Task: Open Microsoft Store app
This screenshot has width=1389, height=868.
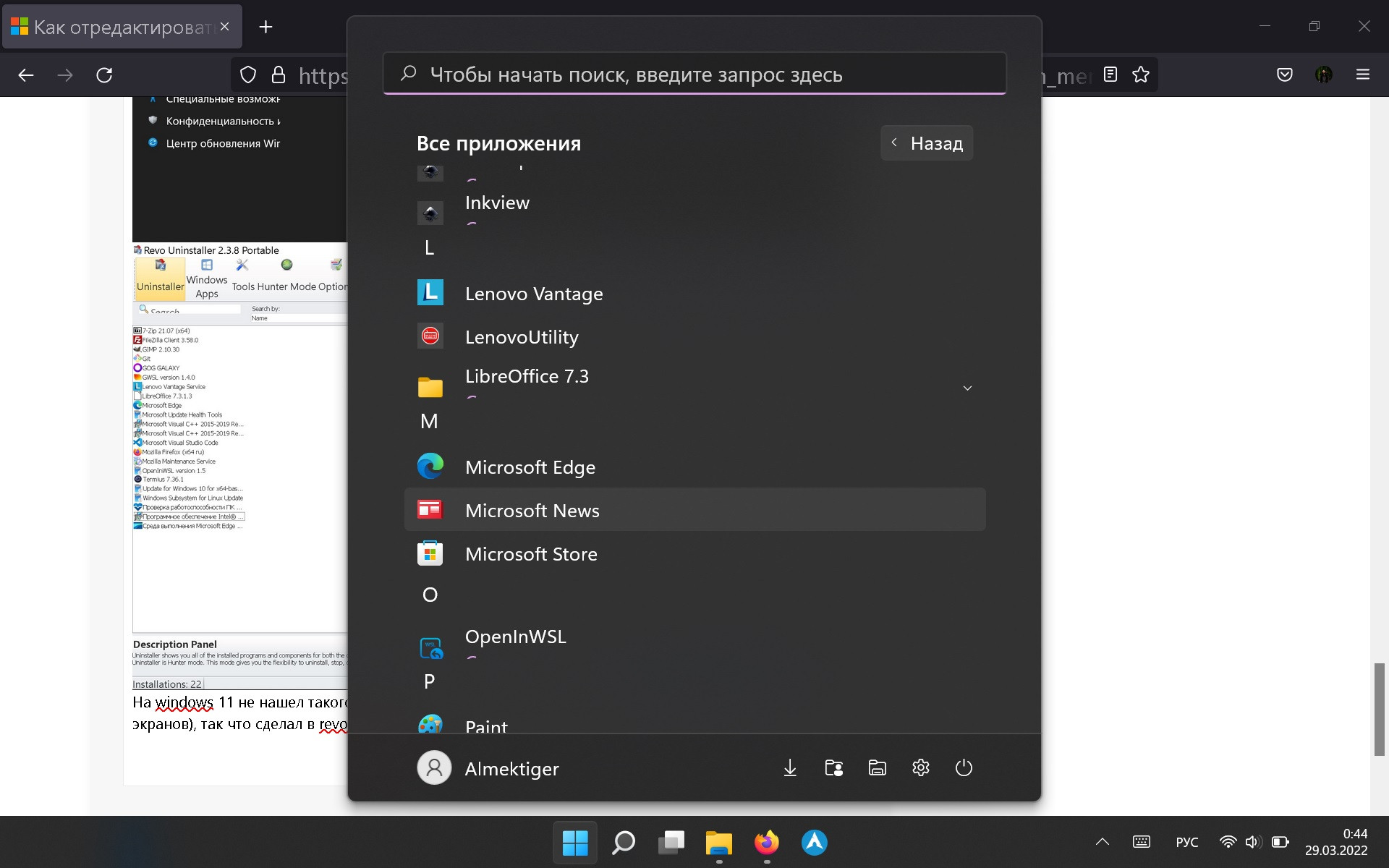Action: click(694, 553)
